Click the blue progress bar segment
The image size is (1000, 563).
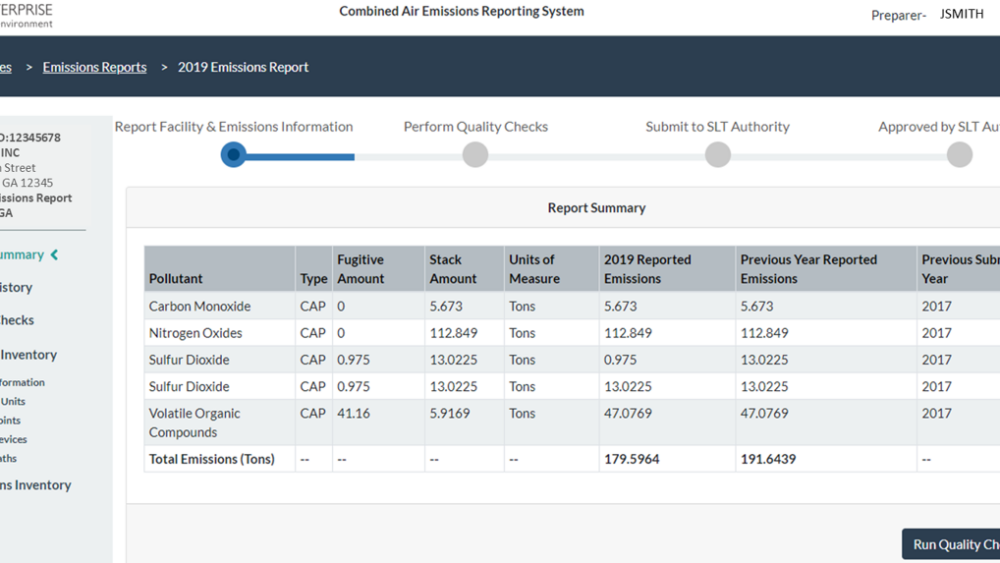click(x=300, y=156)
